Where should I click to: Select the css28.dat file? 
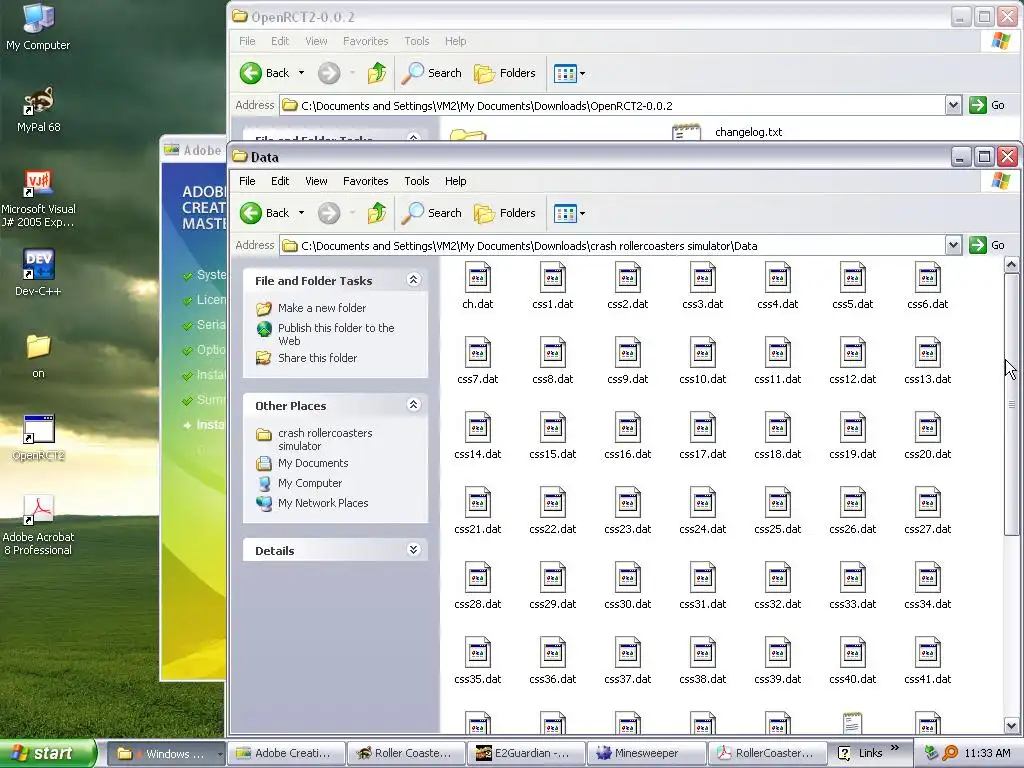[477, 586]
